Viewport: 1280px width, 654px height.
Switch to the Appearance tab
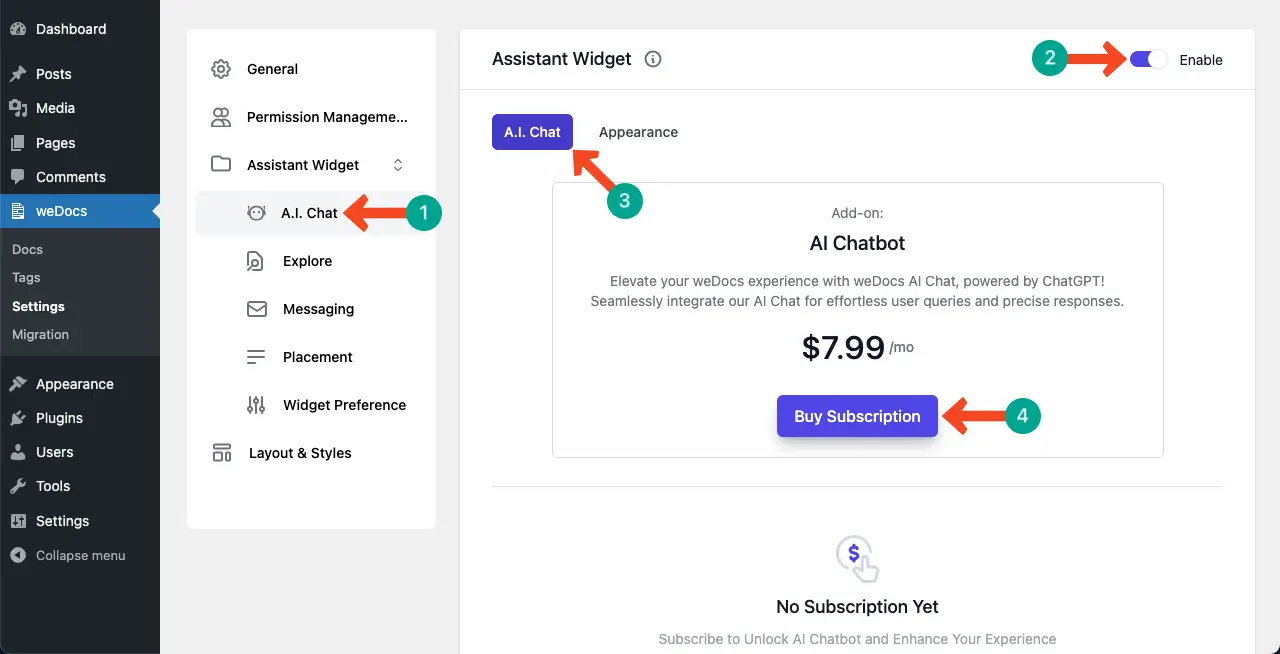click(x=638, y=132)
